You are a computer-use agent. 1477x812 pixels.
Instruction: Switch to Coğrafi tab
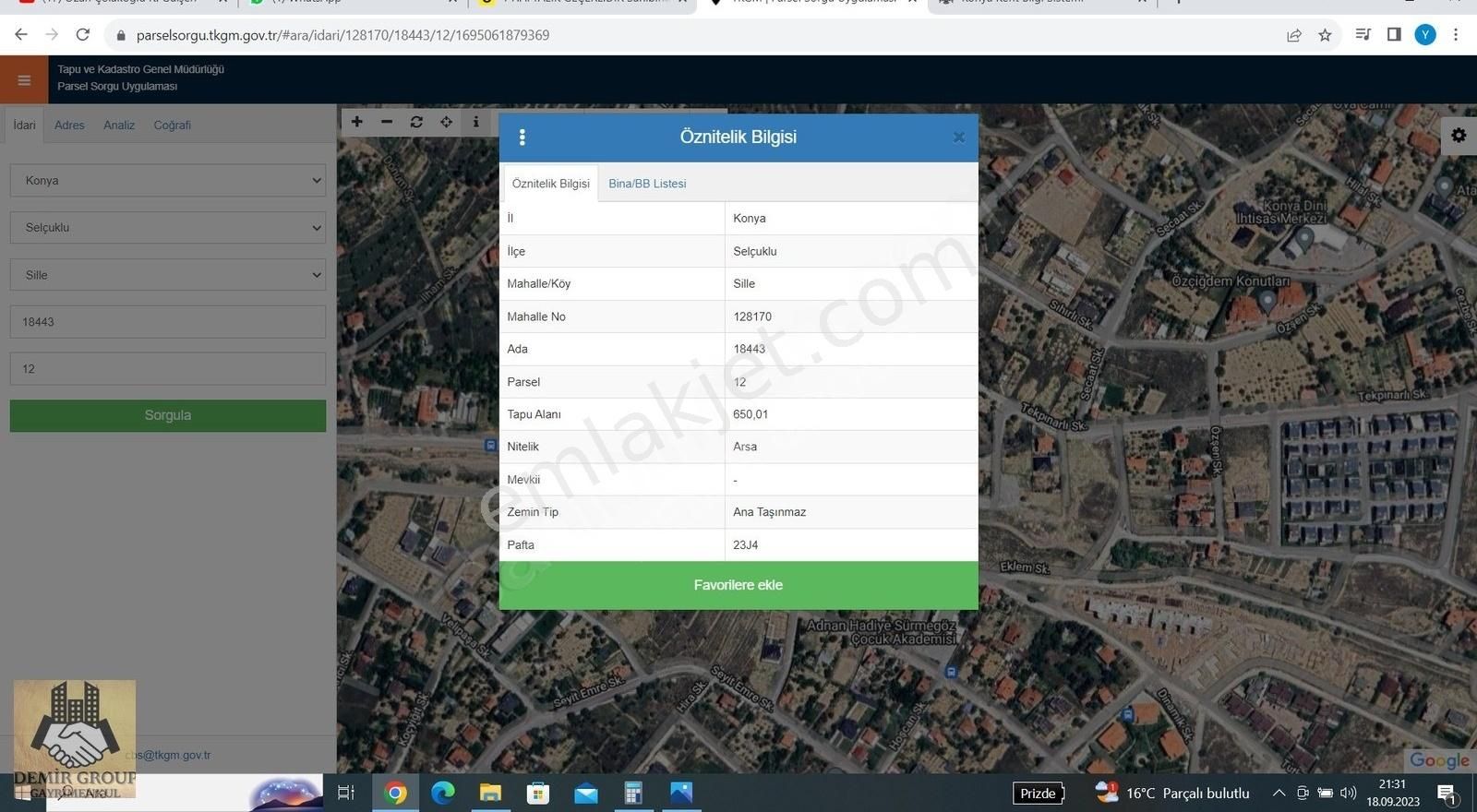(172, 125)
